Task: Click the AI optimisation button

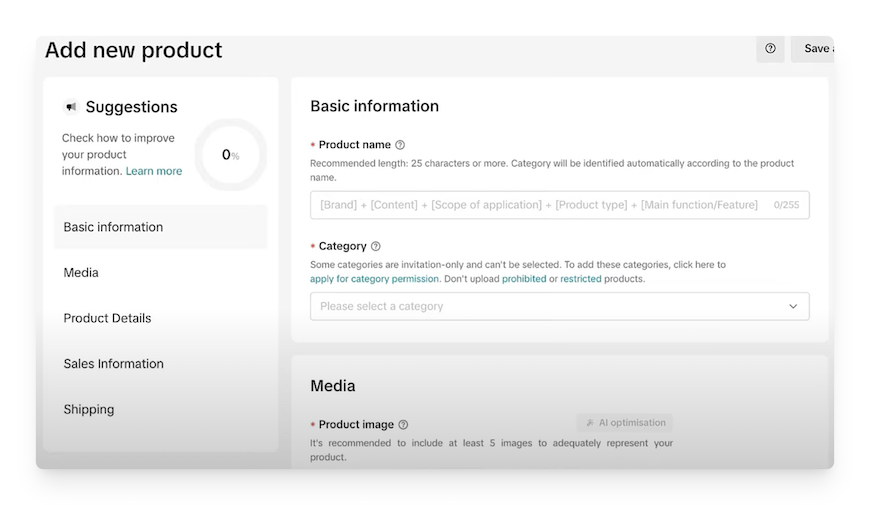Action: 625,423
